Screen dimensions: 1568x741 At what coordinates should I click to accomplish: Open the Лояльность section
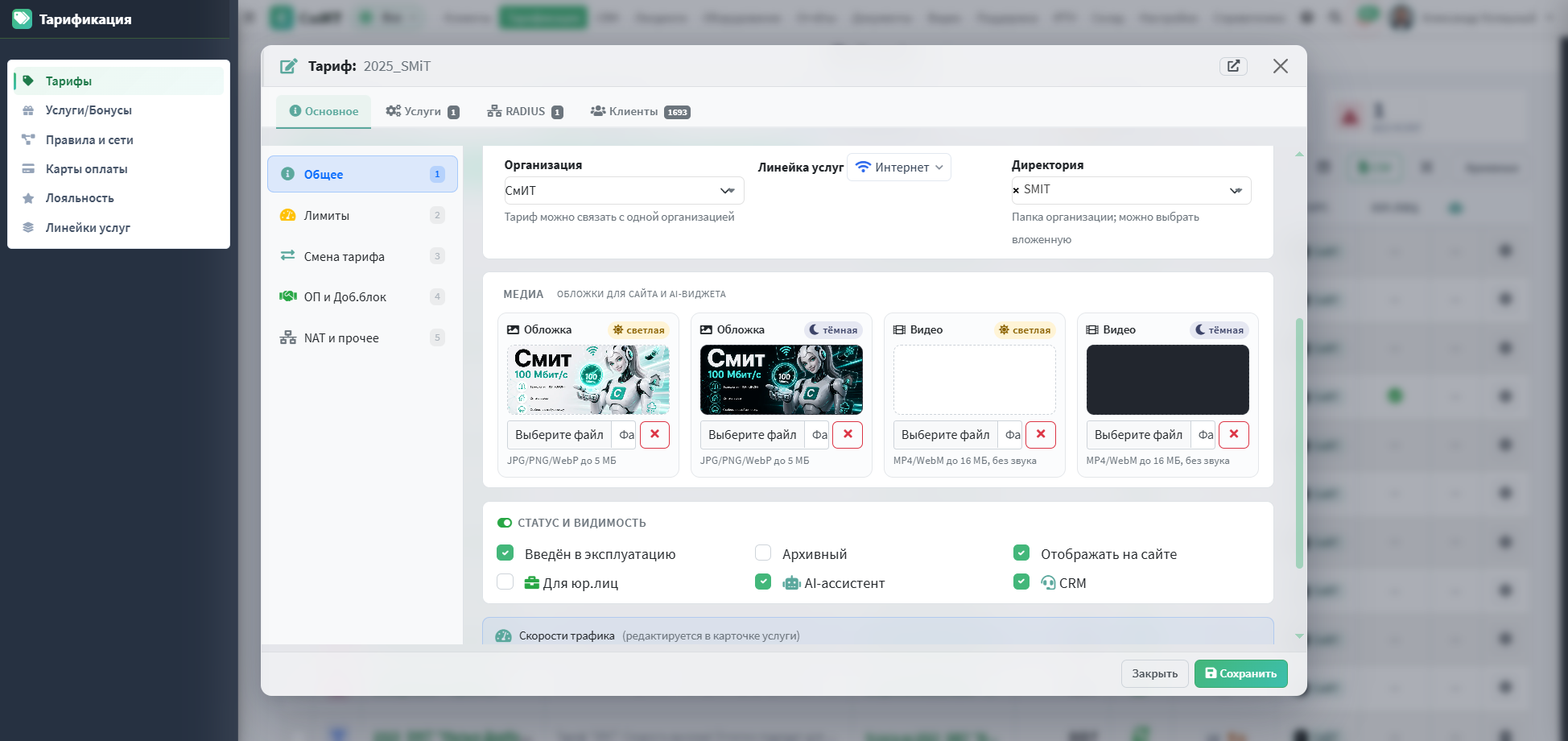pos(119,198)
